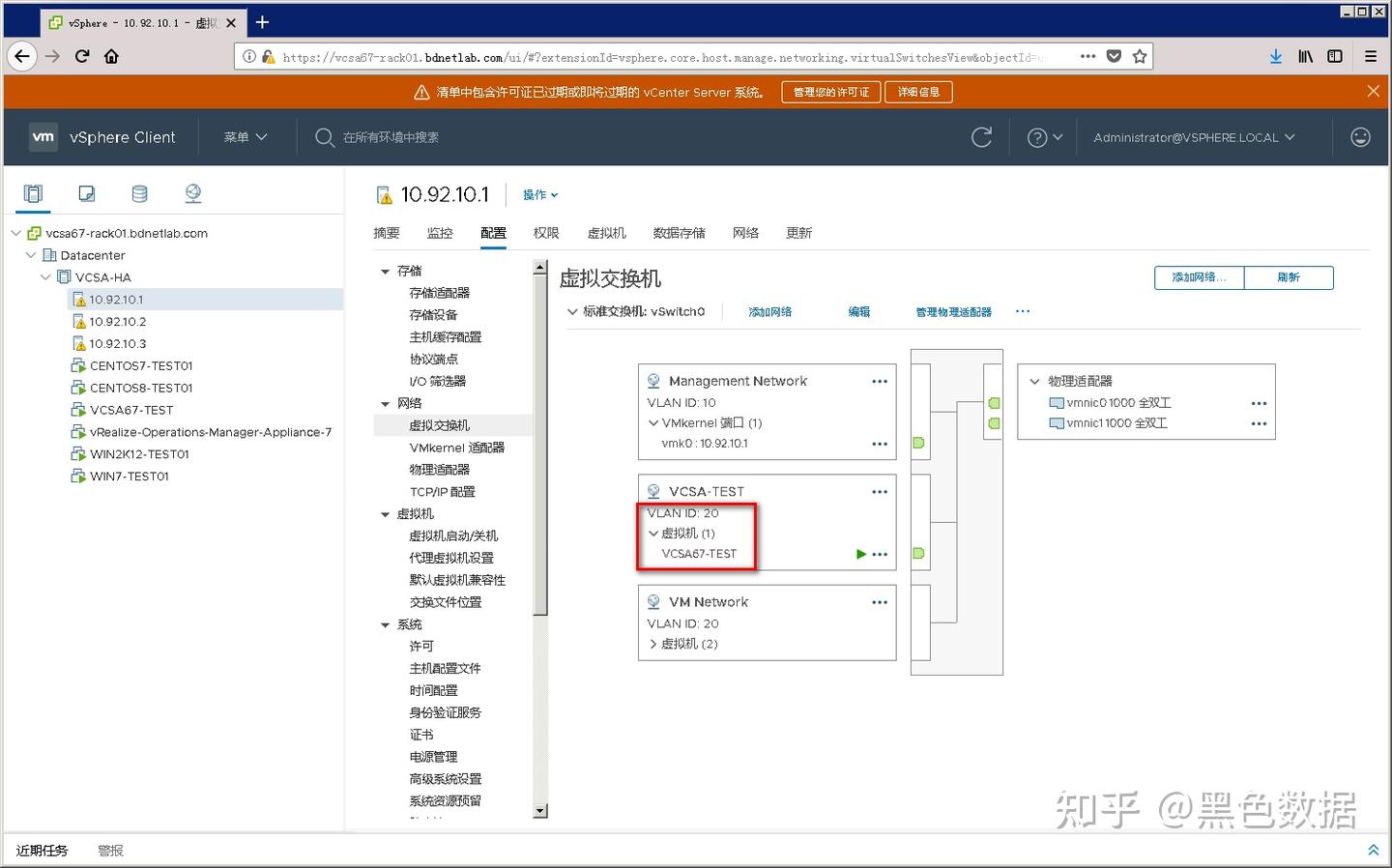Switch to the 虚拟机 tab

[x=606, y=233]
